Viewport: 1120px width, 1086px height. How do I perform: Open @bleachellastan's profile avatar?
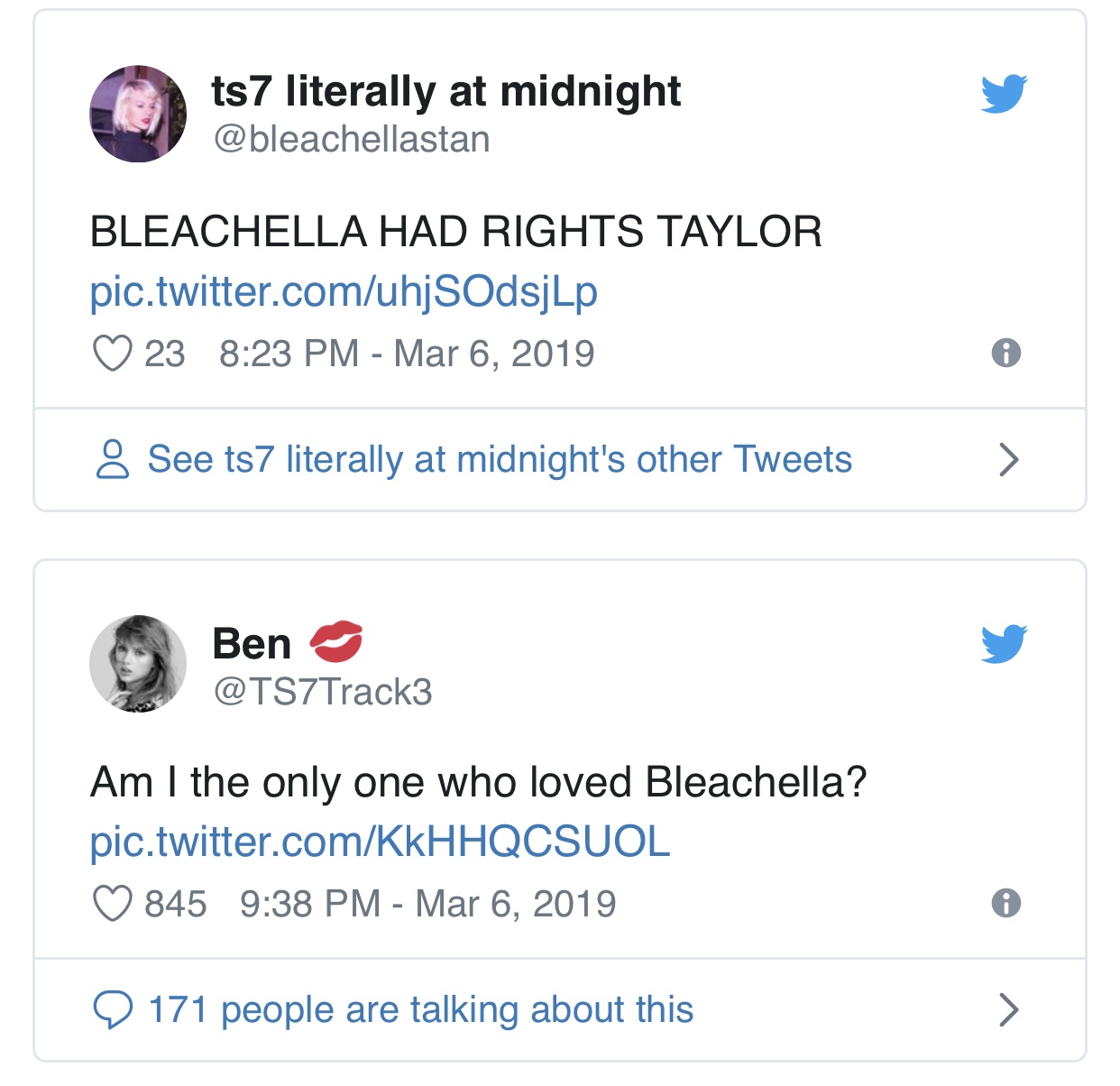click(x=138, y=114)
